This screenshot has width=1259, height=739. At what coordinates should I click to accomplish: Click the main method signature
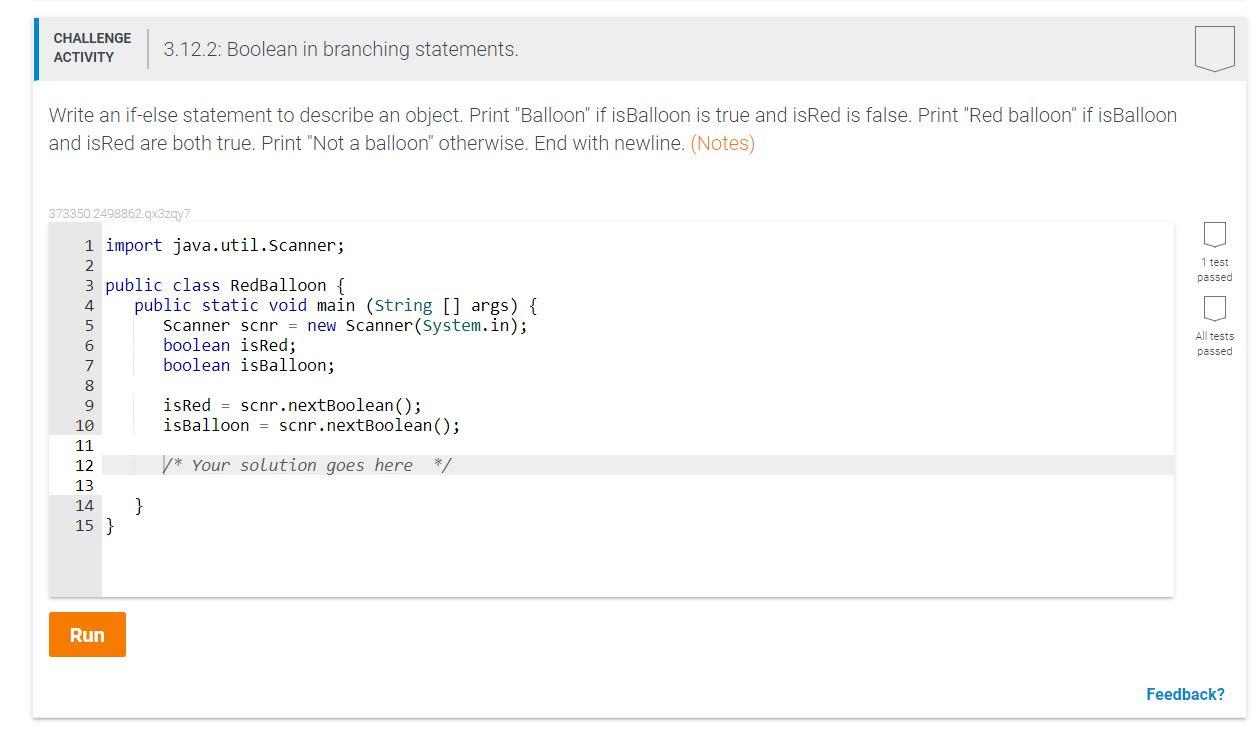334,305
